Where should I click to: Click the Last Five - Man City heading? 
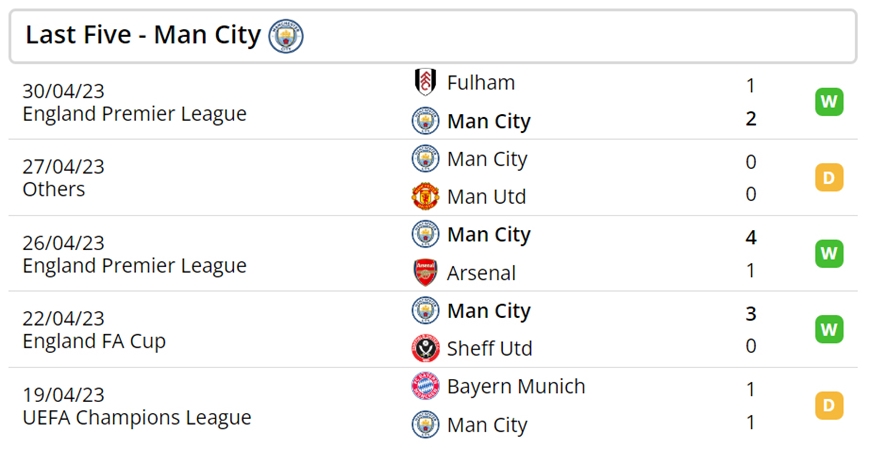tap(143, 35)
